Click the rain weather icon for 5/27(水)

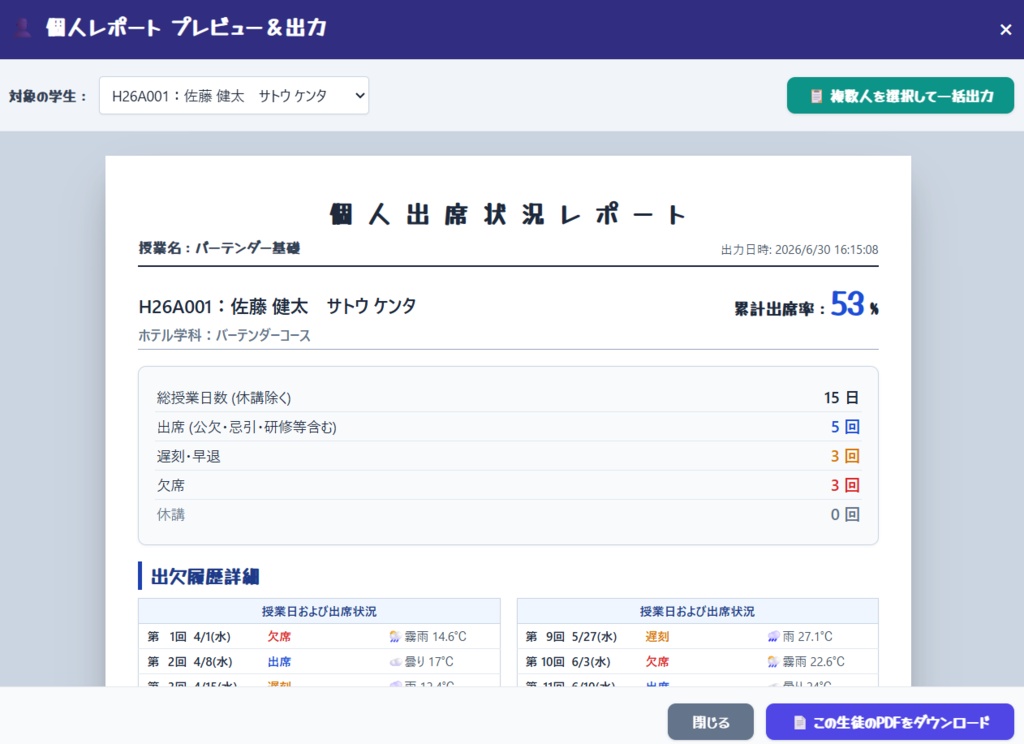tap(773, 636)
